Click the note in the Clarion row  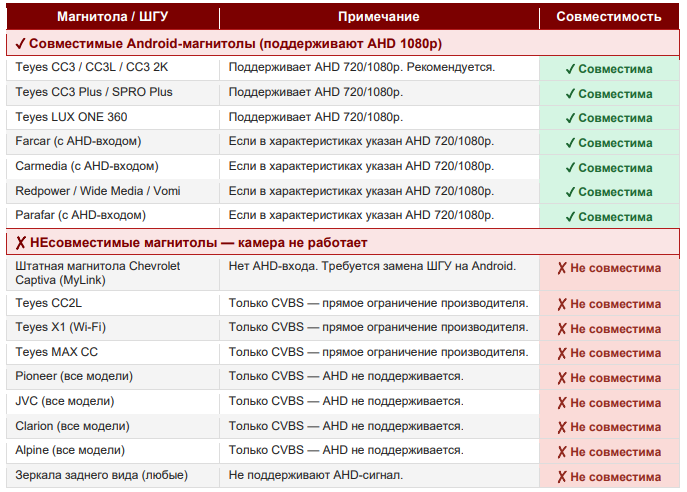point(346,426)
